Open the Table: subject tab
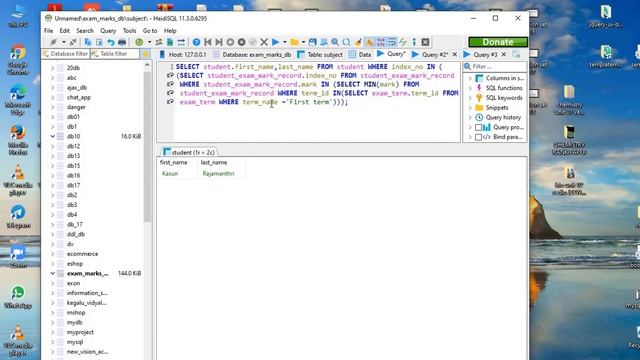This screenshot has height=360, width=640. [320, 54]
